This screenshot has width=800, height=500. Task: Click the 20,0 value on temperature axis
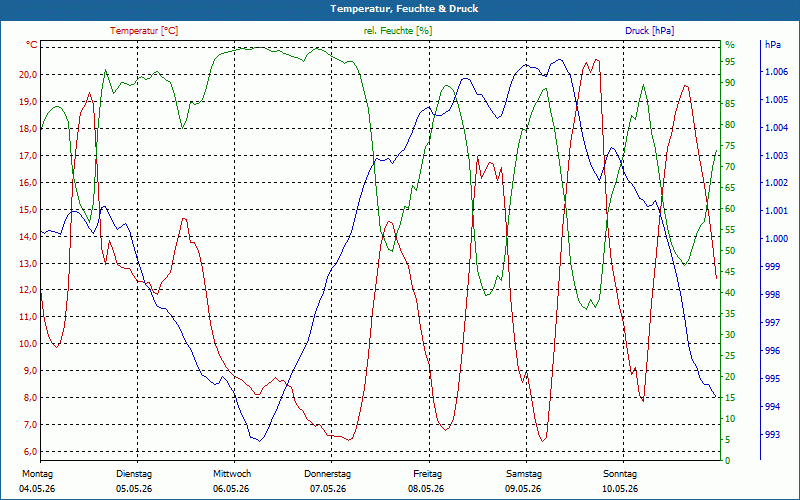[x=28, y=74]
